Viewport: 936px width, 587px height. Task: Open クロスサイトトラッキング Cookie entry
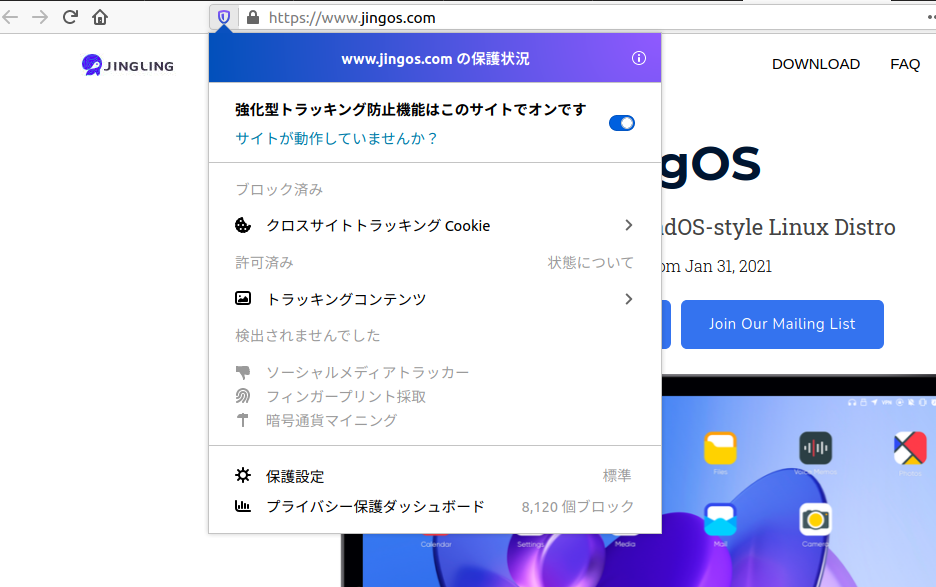(435, 226)
